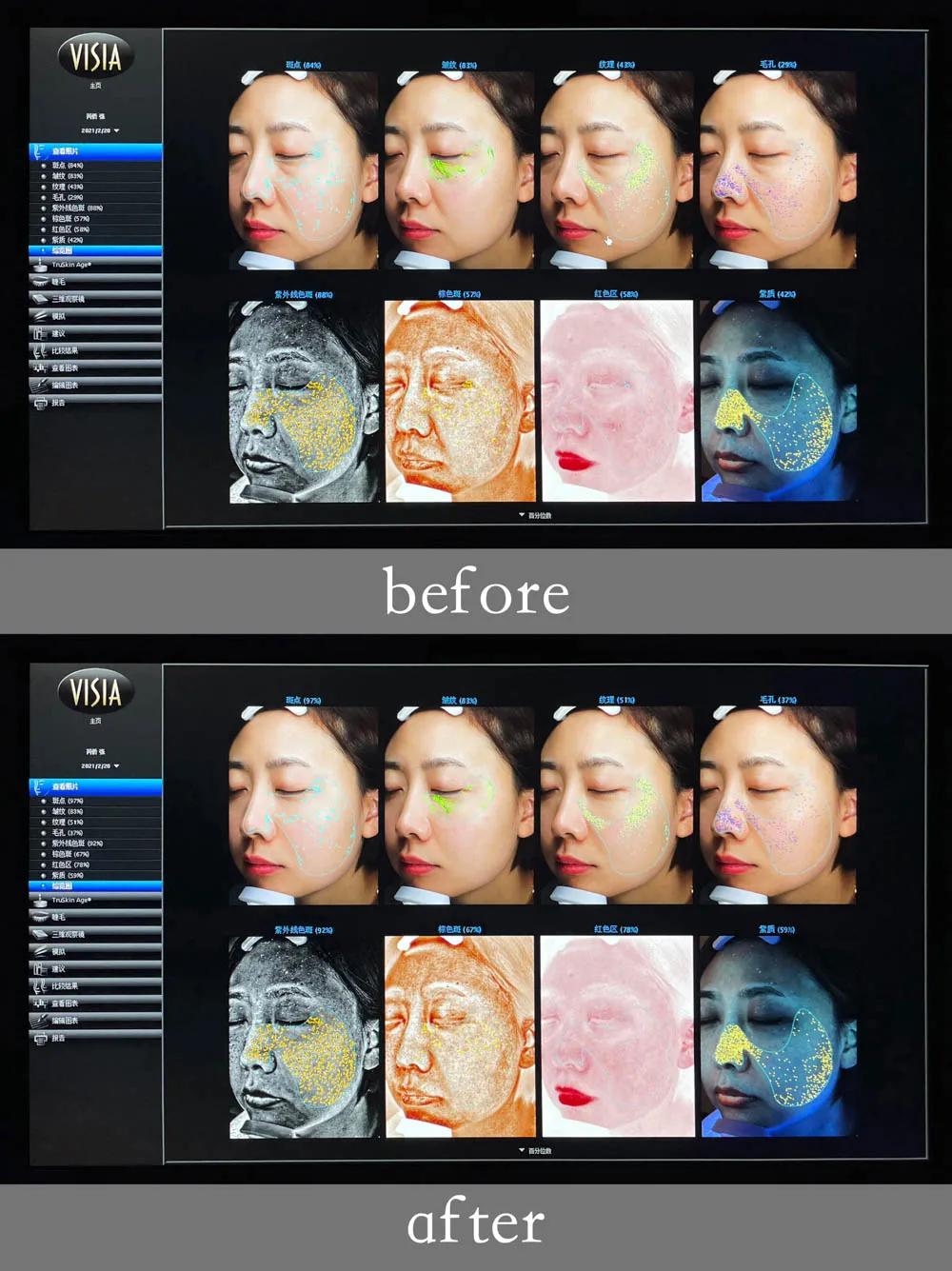Click the 主页 home link in the before screen

click(95, 86)
